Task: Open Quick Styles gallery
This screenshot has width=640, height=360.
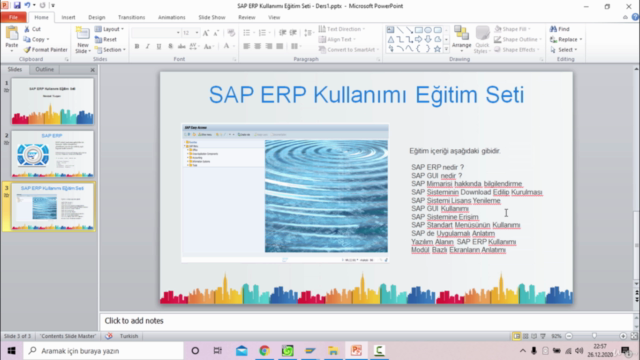Action: (x=482, y=40)
